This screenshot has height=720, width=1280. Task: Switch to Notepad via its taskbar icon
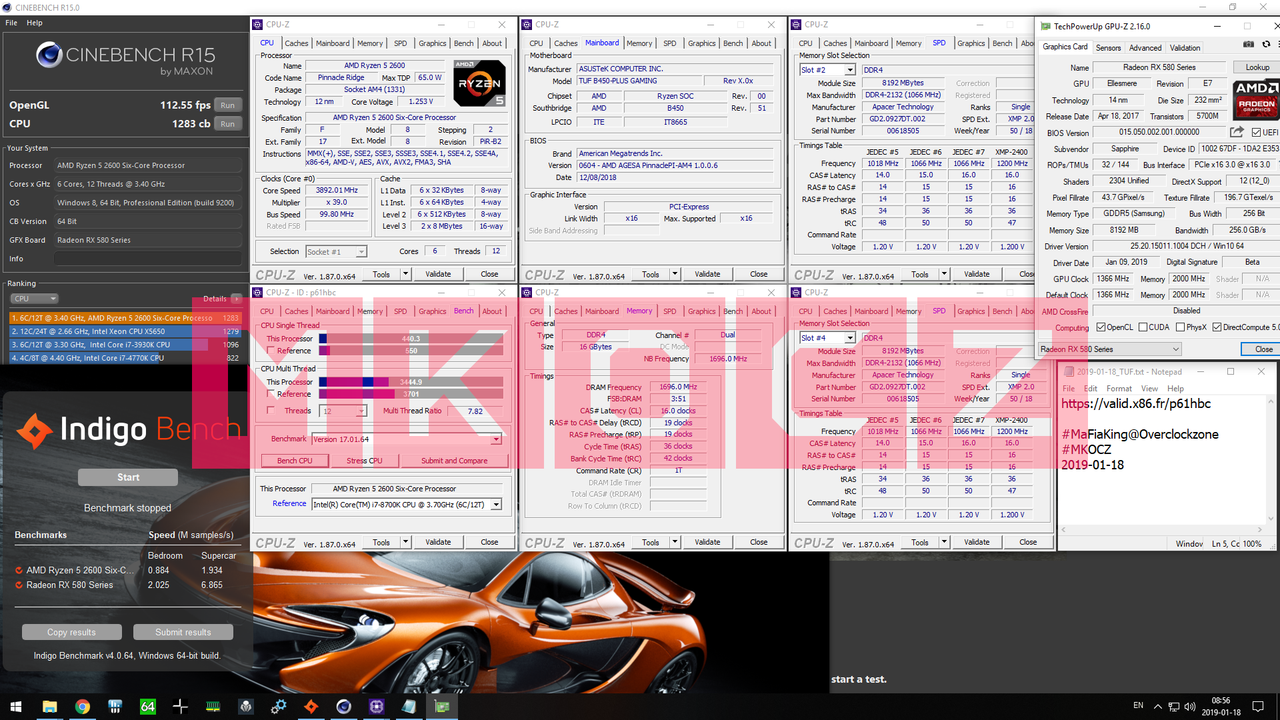pos(409,706)
